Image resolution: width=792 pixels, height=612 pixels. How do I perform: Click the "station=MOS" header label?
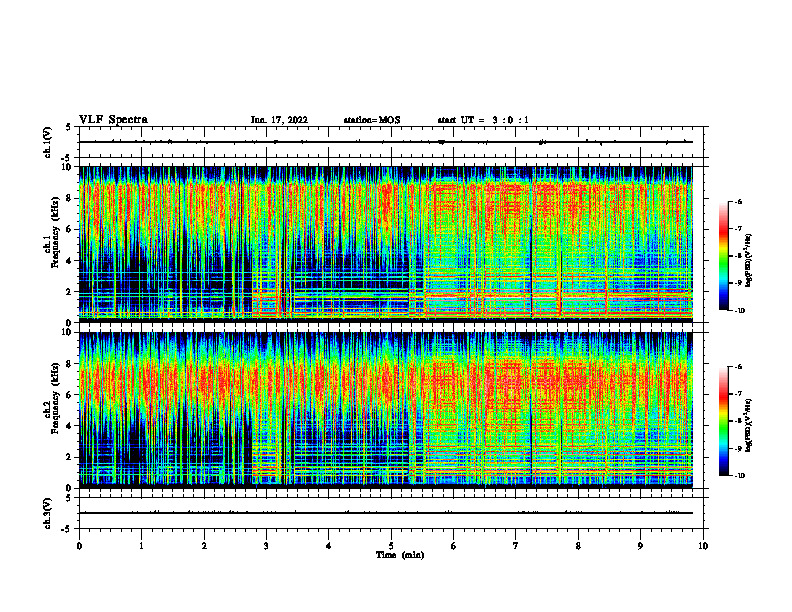(x=372, y=120)
